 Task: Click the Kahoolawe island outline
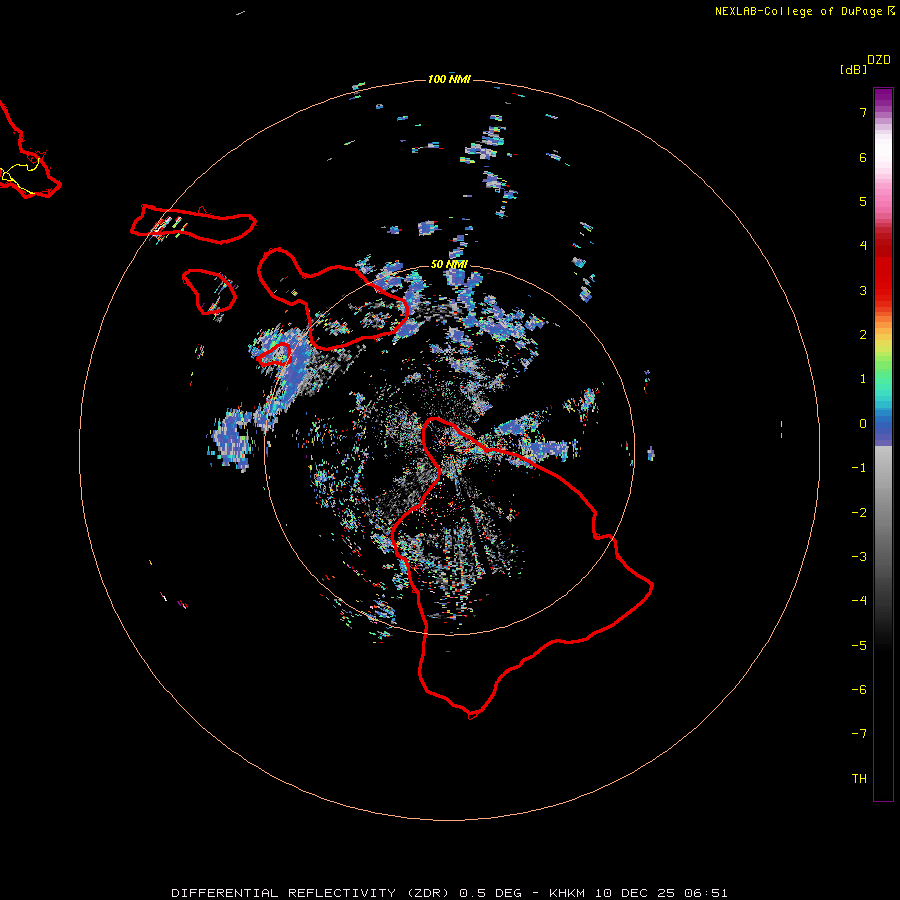274,355
